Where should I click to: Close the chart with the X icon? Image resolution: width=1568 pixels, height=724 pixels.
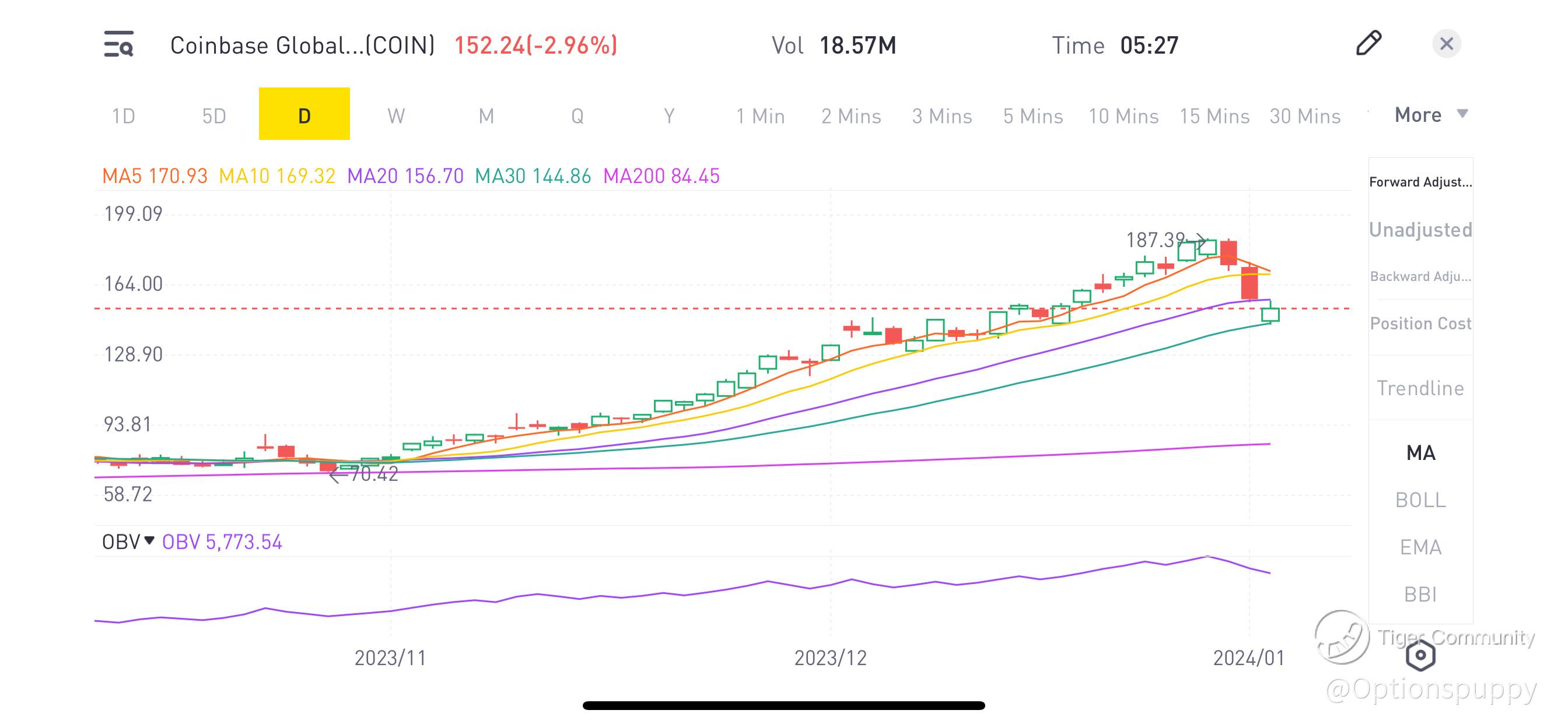[1446, 44]
